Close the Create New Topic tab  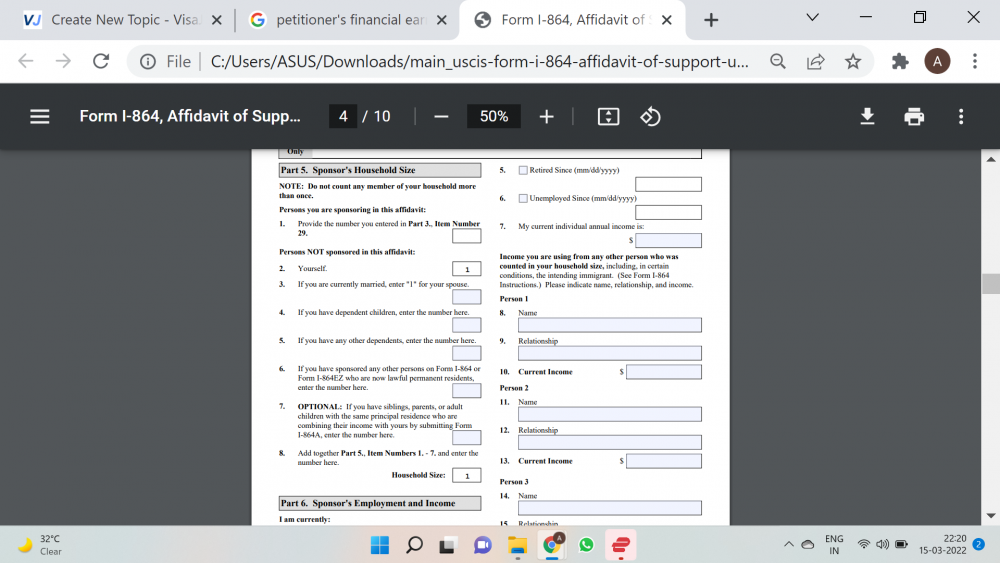pos(217,20)
